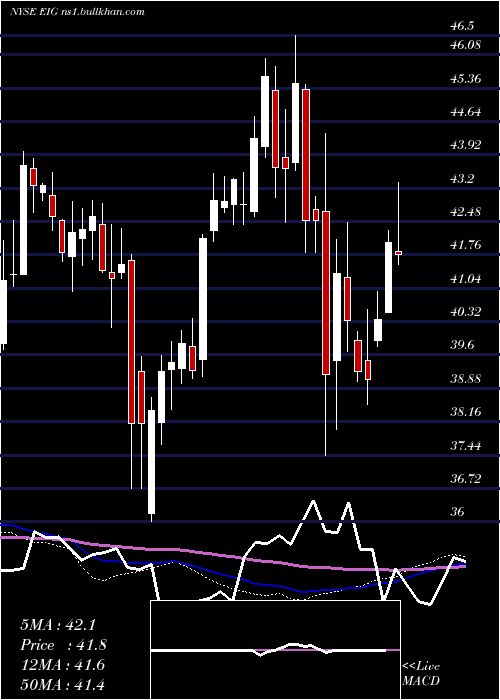Click the lowest white candlestick reaching 36

coord(152,462)
